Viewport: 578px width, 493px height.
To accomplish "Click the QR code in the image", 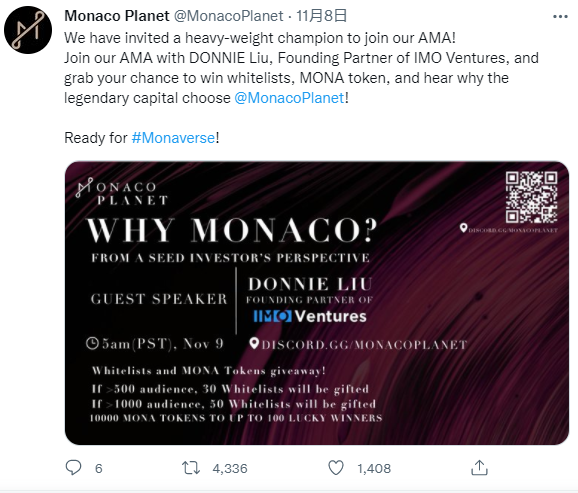I will pyautogui.click(x=531, y=197).
